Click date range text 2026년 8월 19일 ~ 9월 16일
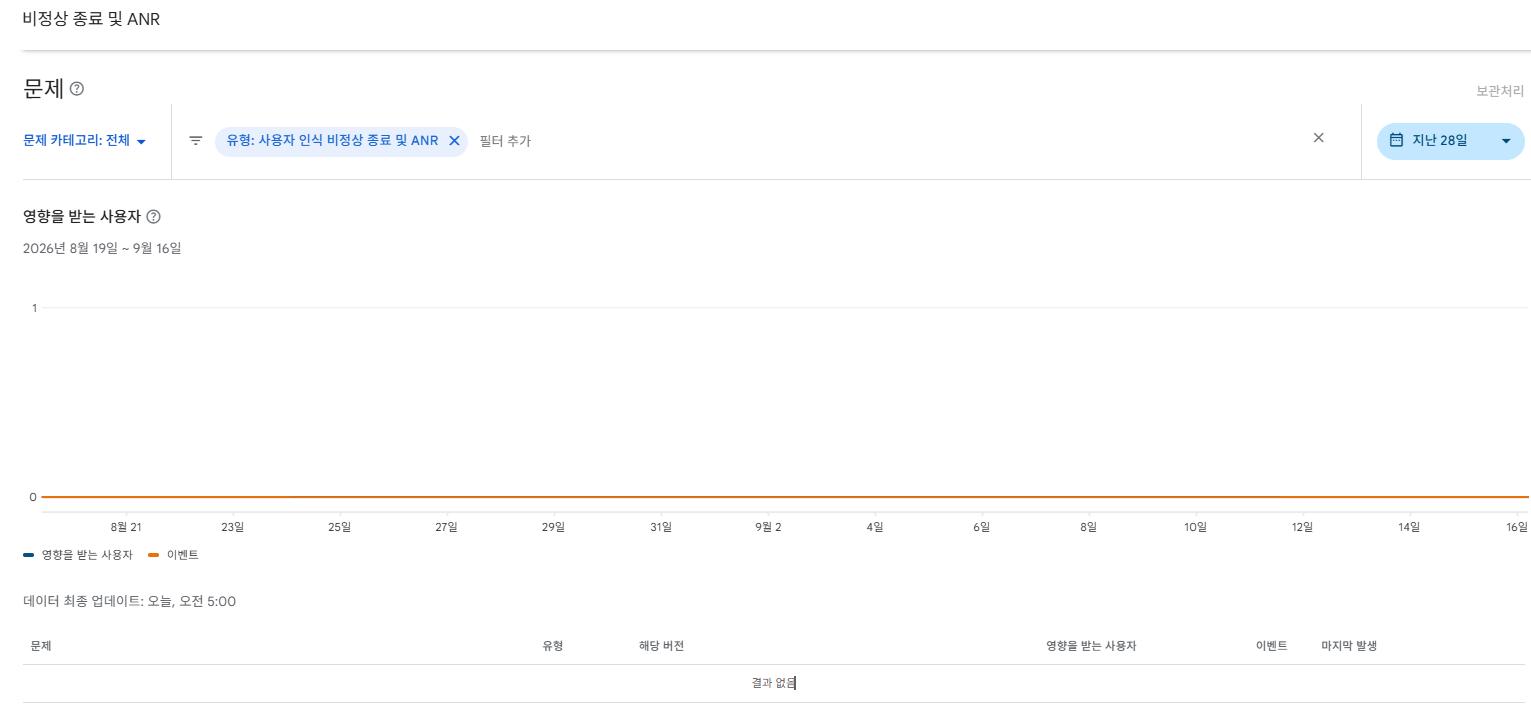 click(102, 248)
